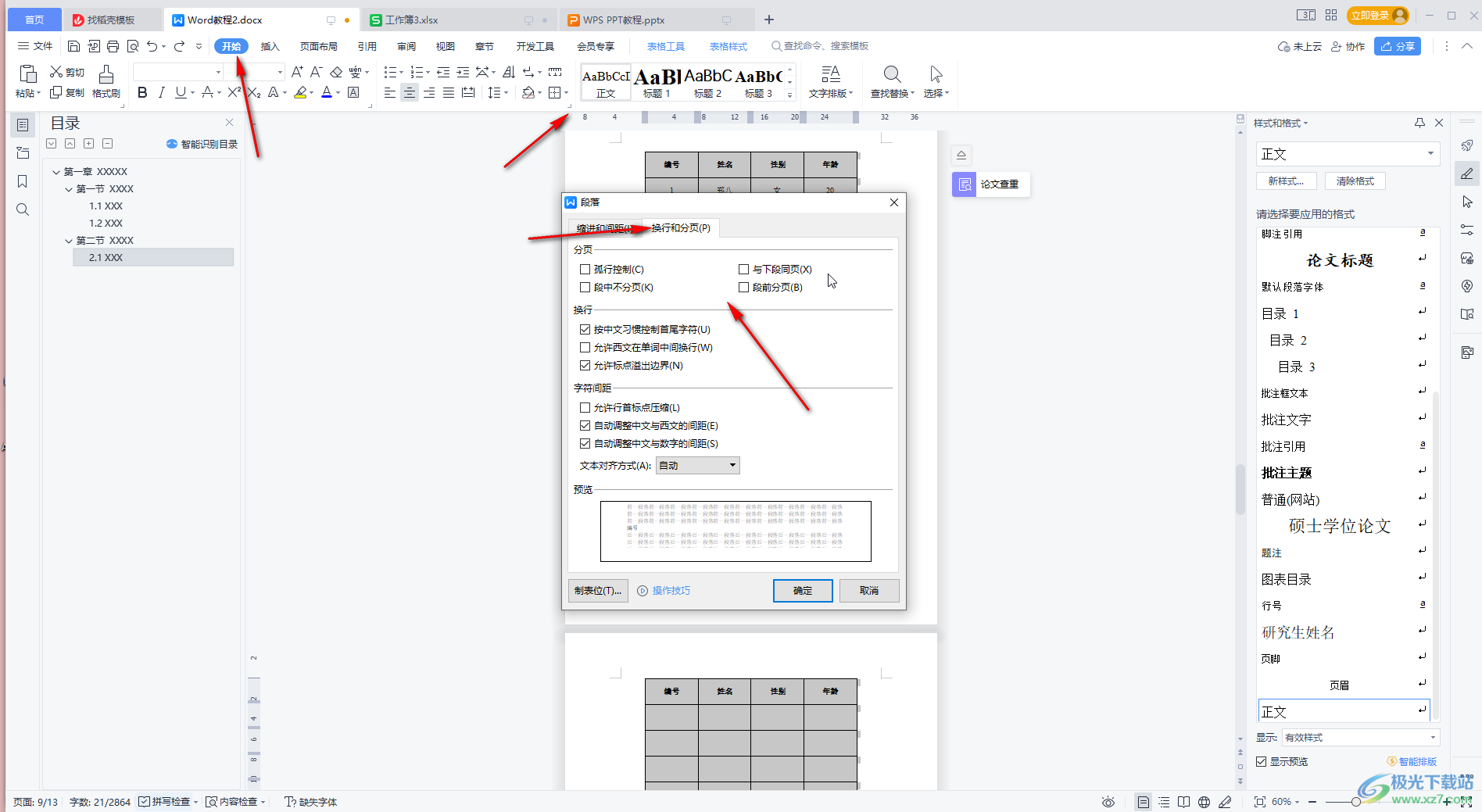Click the Web layout globe icon in status bar
This screenshot has height=812, width=1482.
(1204, 802)
